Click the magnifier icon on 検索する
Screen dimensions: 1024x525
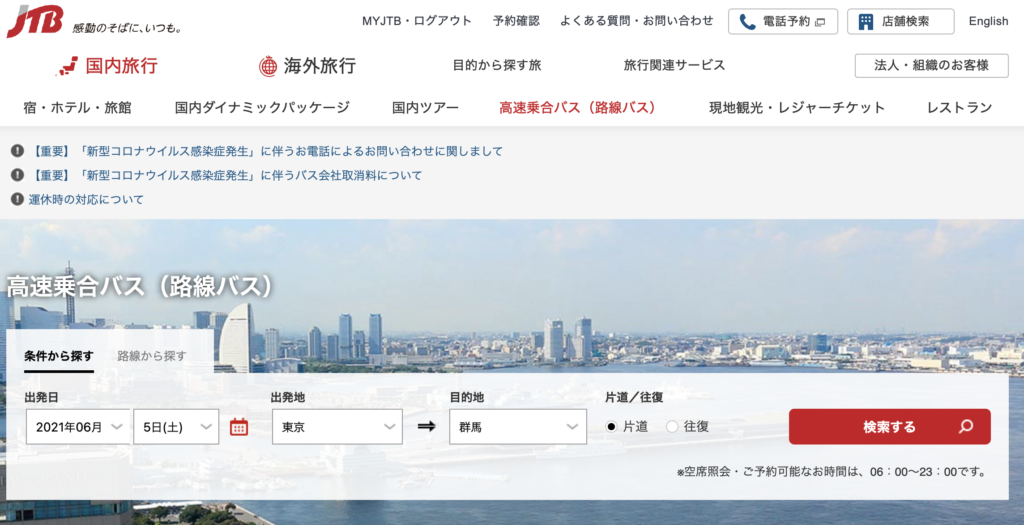pyautogui.click(x=966, y=426)
